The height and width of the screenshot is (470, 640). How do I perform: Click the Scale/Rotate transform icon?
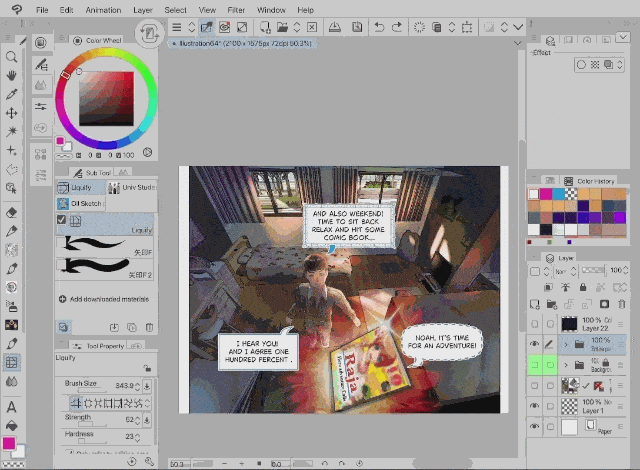tap(467, 27)
